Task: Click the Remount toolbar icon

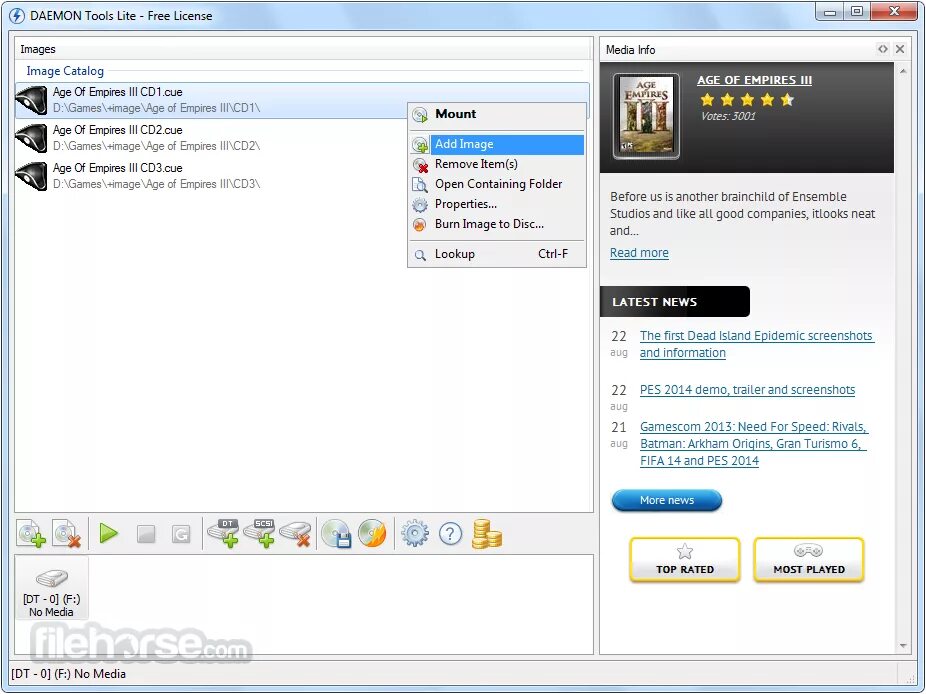Action: (x=181, y=534)
